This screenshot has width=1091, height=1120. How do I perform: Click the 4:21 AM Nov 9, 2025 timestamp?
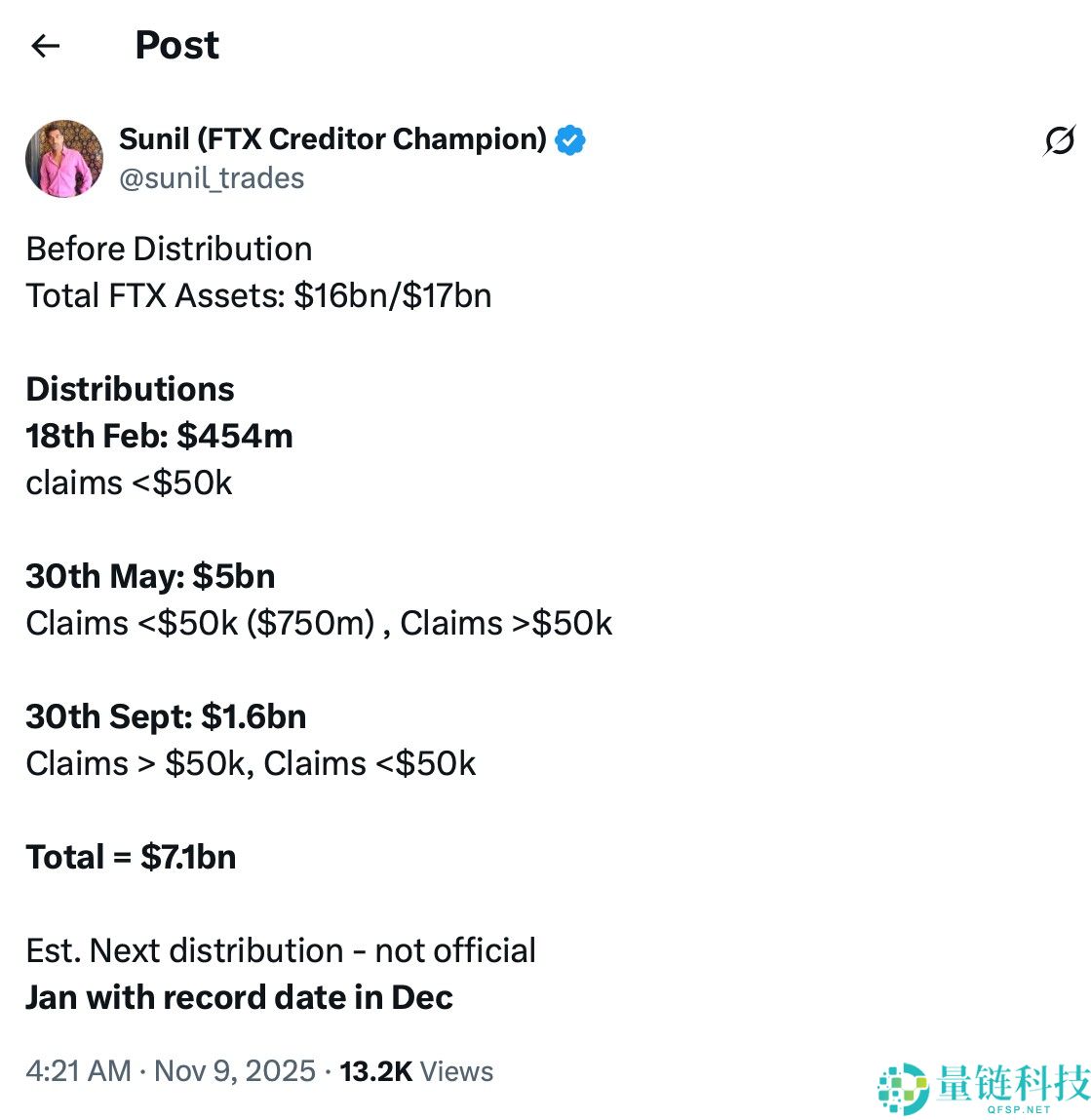(x=171, y=1071)
